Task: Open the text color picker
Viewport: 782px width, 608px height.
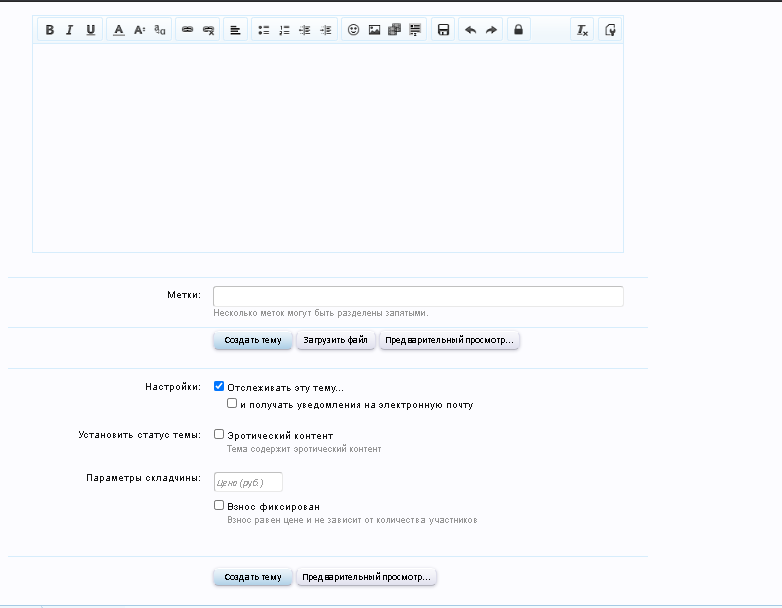Action: 118,30
